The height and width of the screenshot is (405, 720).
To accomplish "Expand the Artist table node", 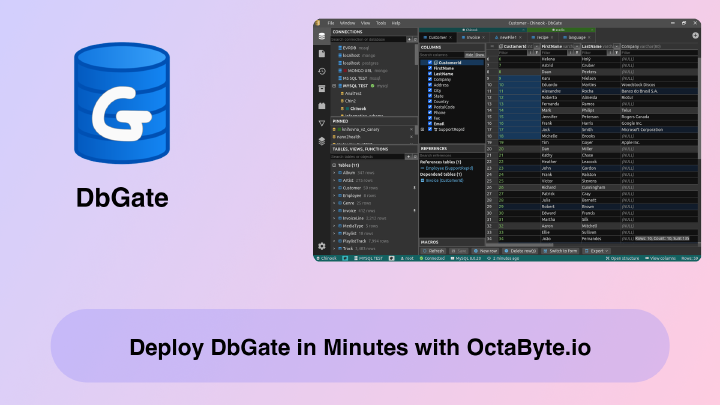I will point(334,180).
